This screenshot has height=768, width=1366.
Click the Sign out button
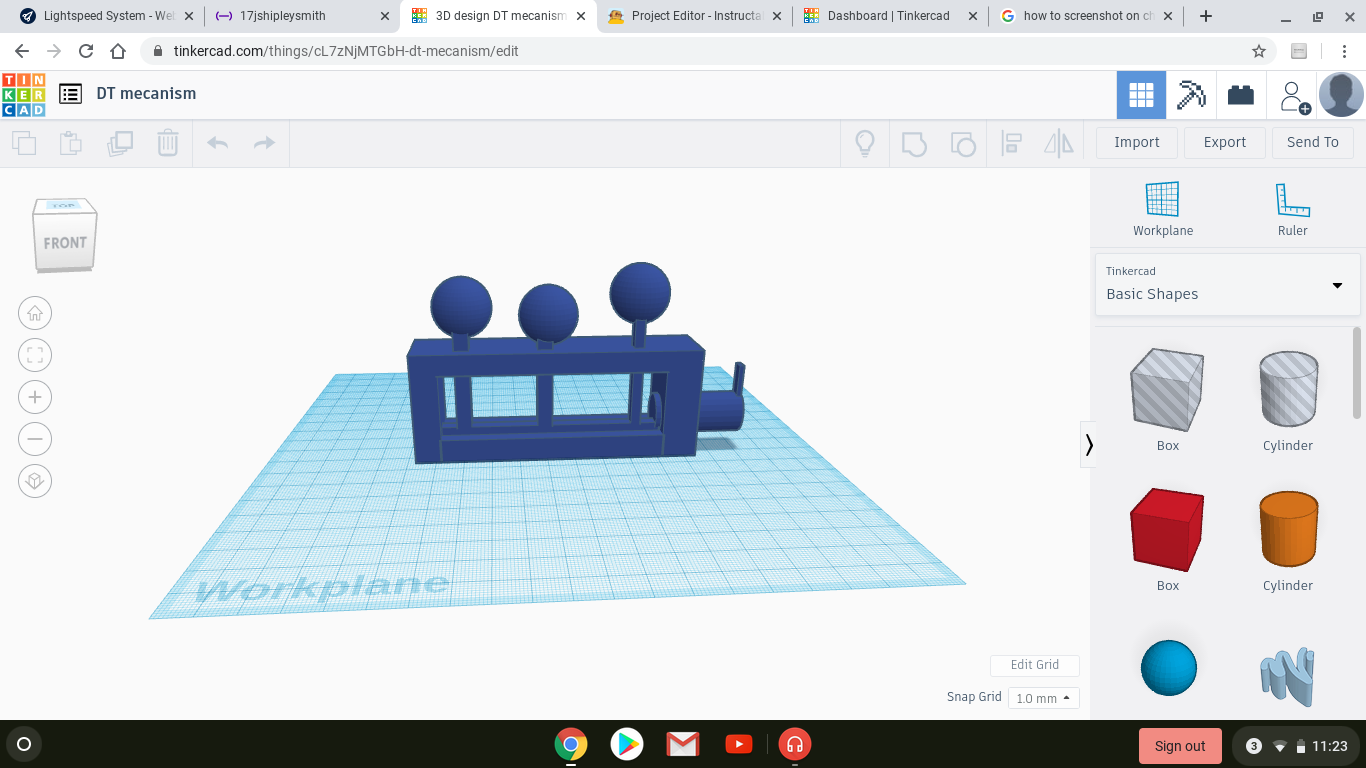1180,746
